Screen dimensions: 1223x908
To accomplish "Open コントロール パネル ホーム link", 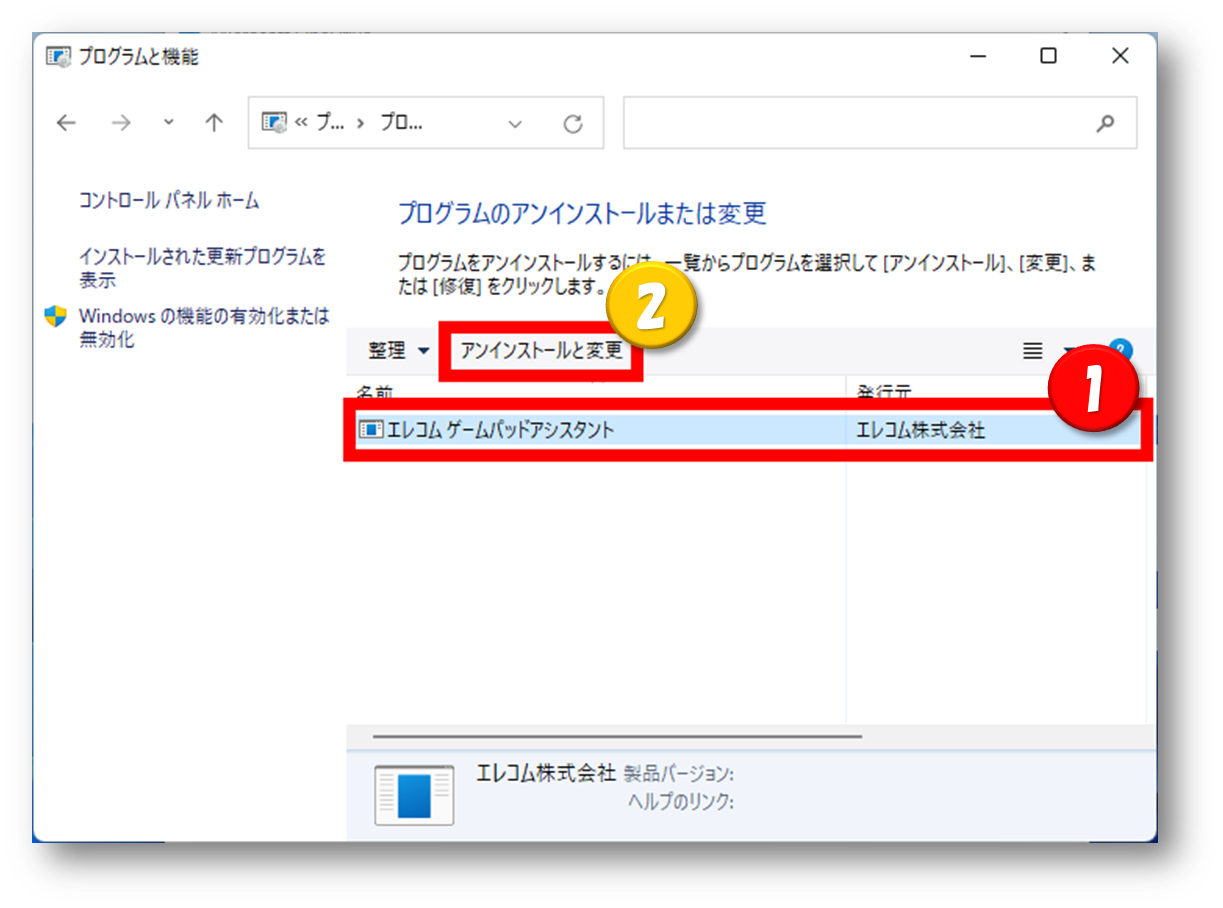I will coord(169,201).
